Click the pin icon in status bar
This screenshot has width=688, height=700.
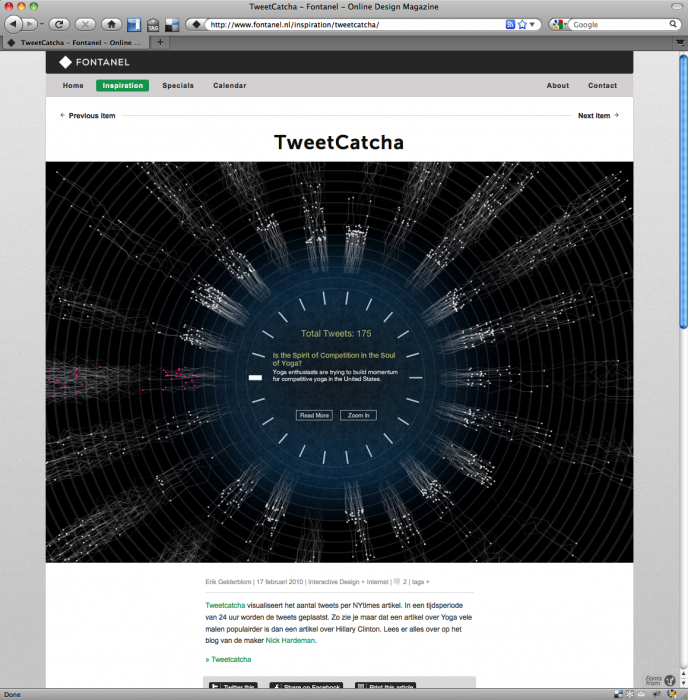click(657, 694)
